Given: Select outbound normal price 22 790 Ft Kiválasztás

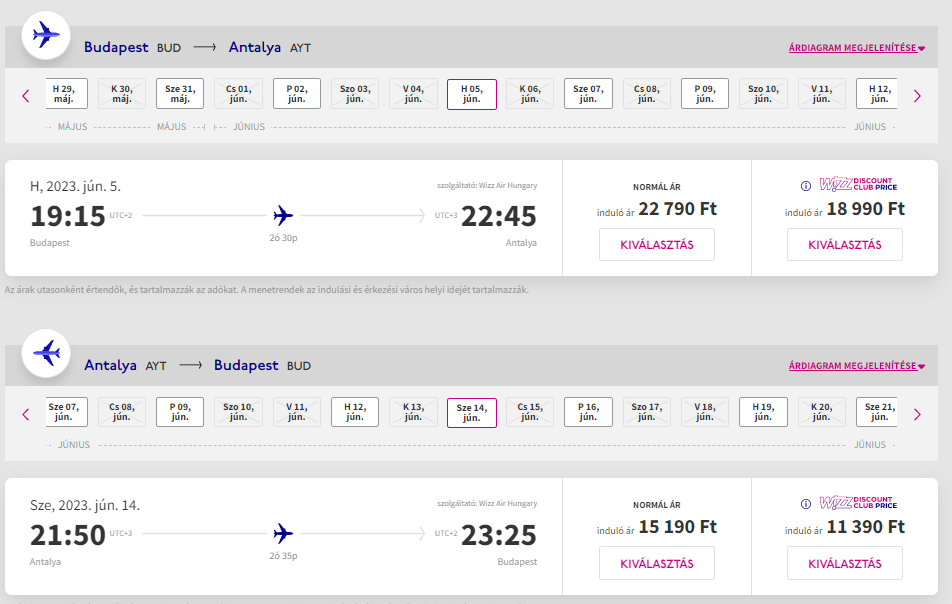Looking at the screenshot, I should point(656,245).
